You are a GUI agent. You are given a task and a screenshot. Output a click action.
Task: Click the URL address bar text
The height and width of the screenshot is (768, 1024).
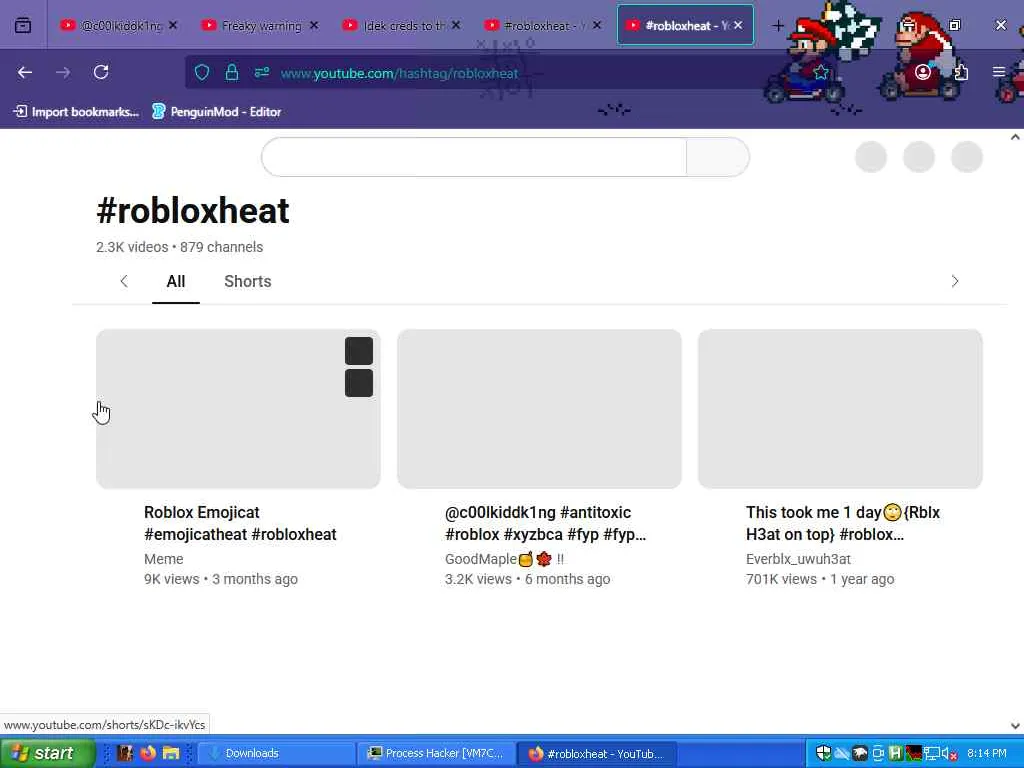399,73
